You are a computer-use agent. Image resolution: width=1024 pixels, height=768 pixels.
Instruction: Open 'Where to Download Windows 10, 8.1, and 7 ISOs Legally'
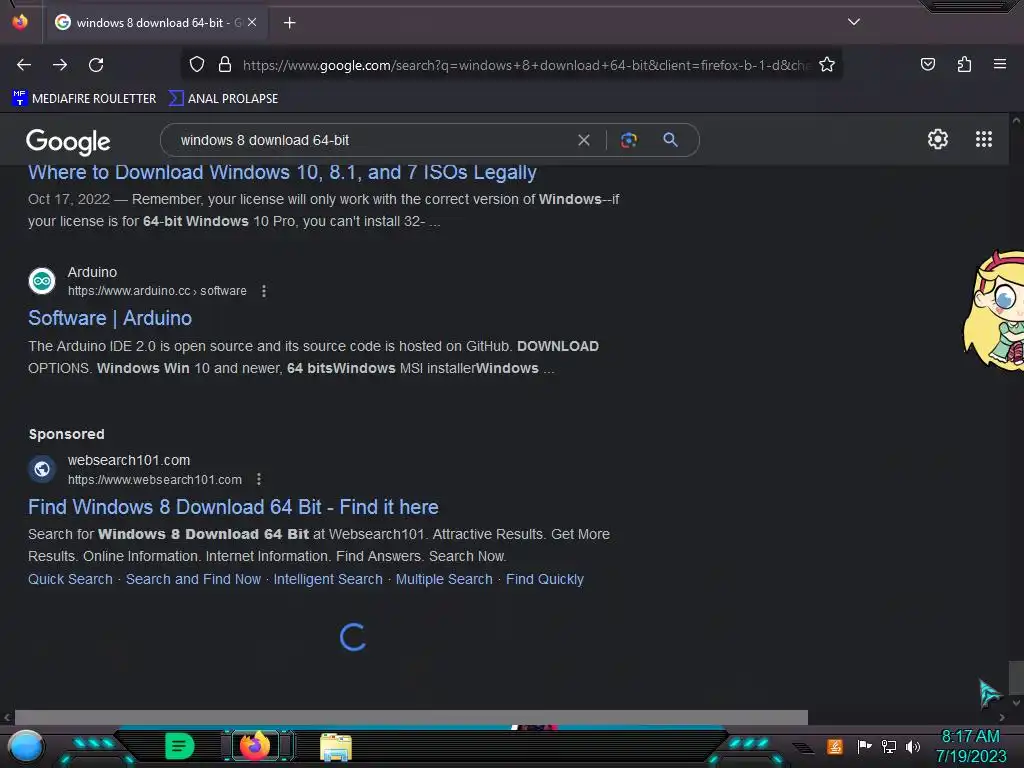point(282,172)
